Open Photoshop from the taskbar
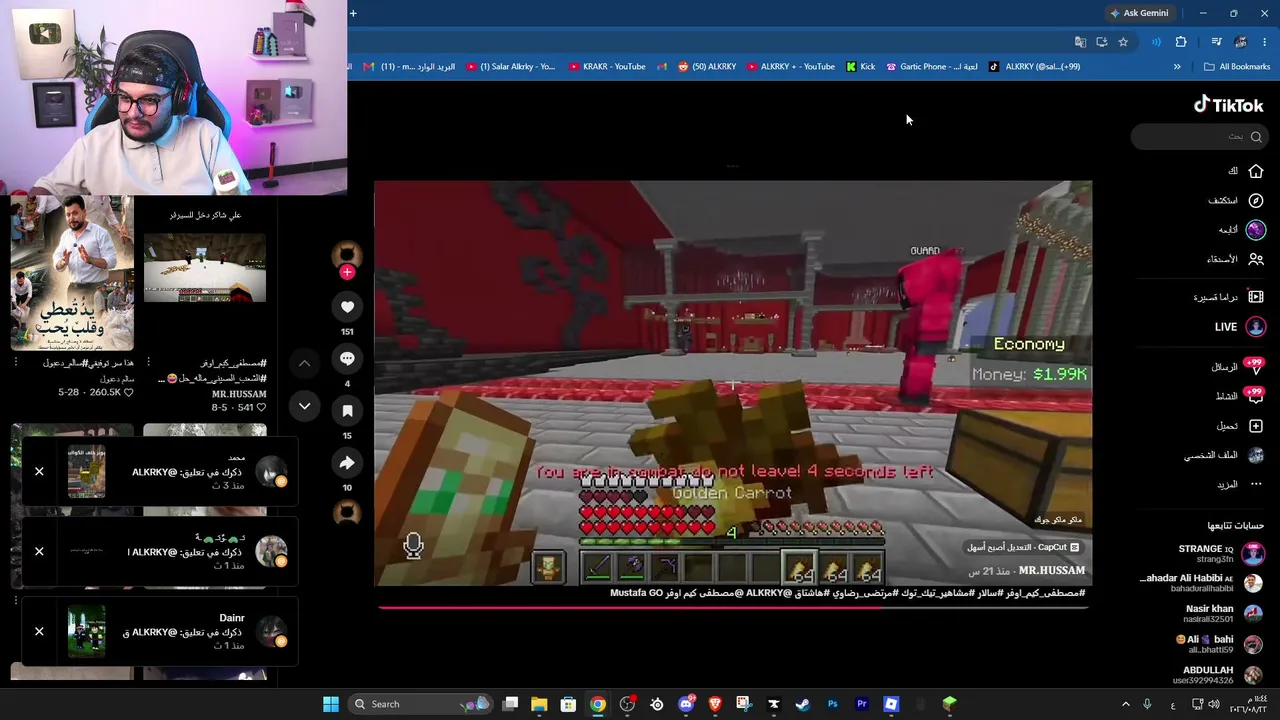This screenshot has width=1280, height=720. (x=832, y=704)
